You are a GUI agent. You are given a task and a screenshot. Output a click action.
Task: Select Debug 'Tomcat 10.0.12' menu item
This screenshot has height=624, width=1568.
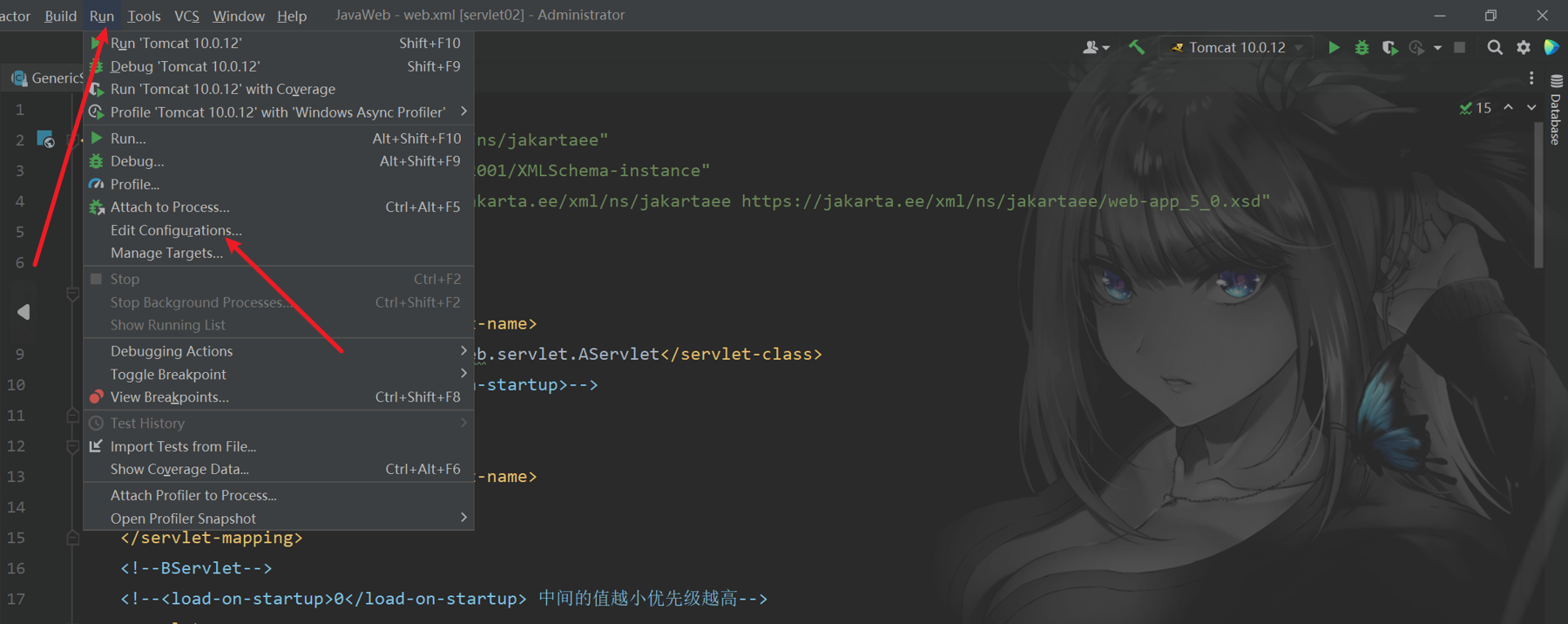pyautogui.click(x=279, y=66)
